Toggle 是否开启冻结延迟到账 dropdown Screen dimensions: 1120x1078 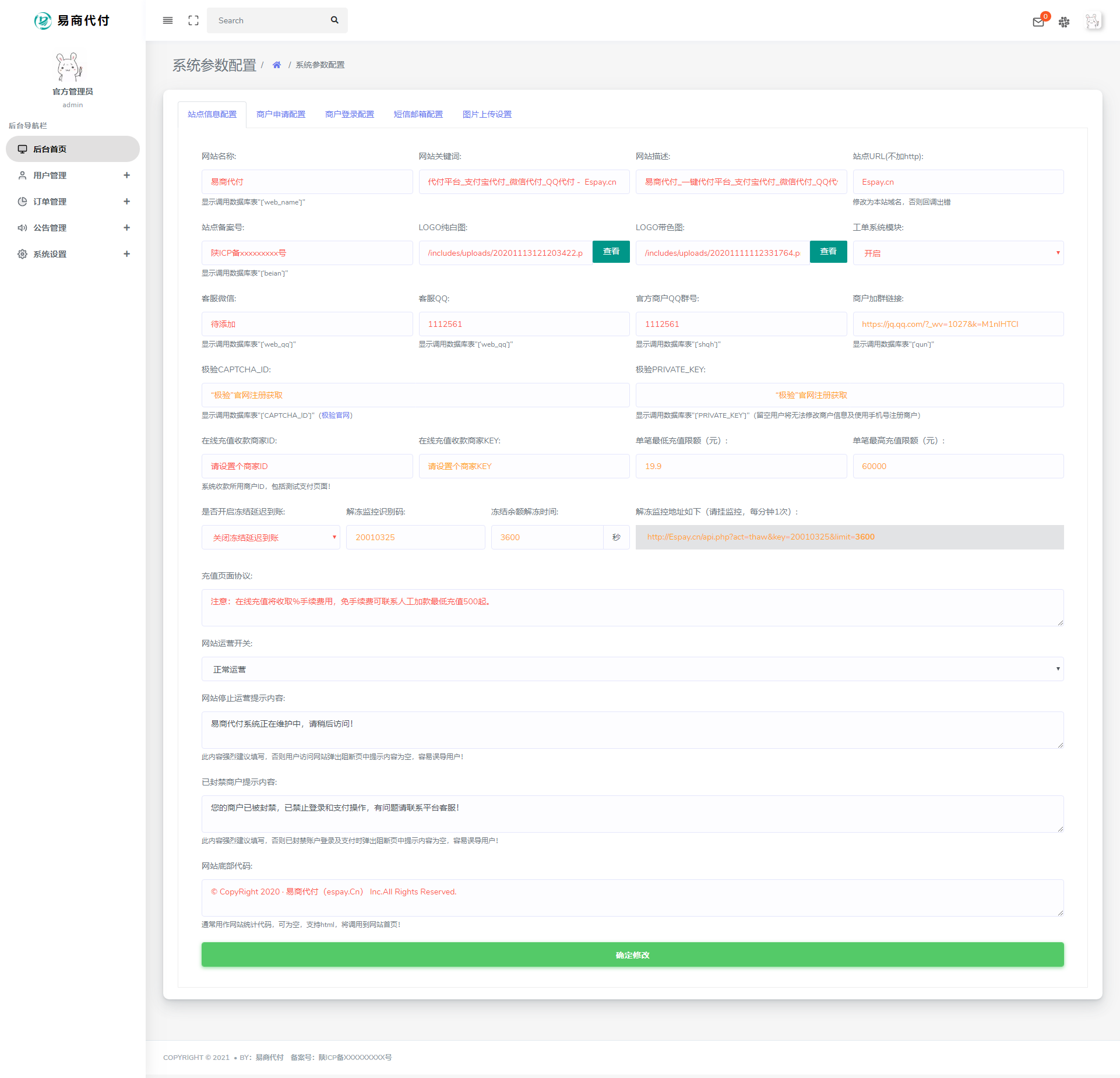pos(267,537)
